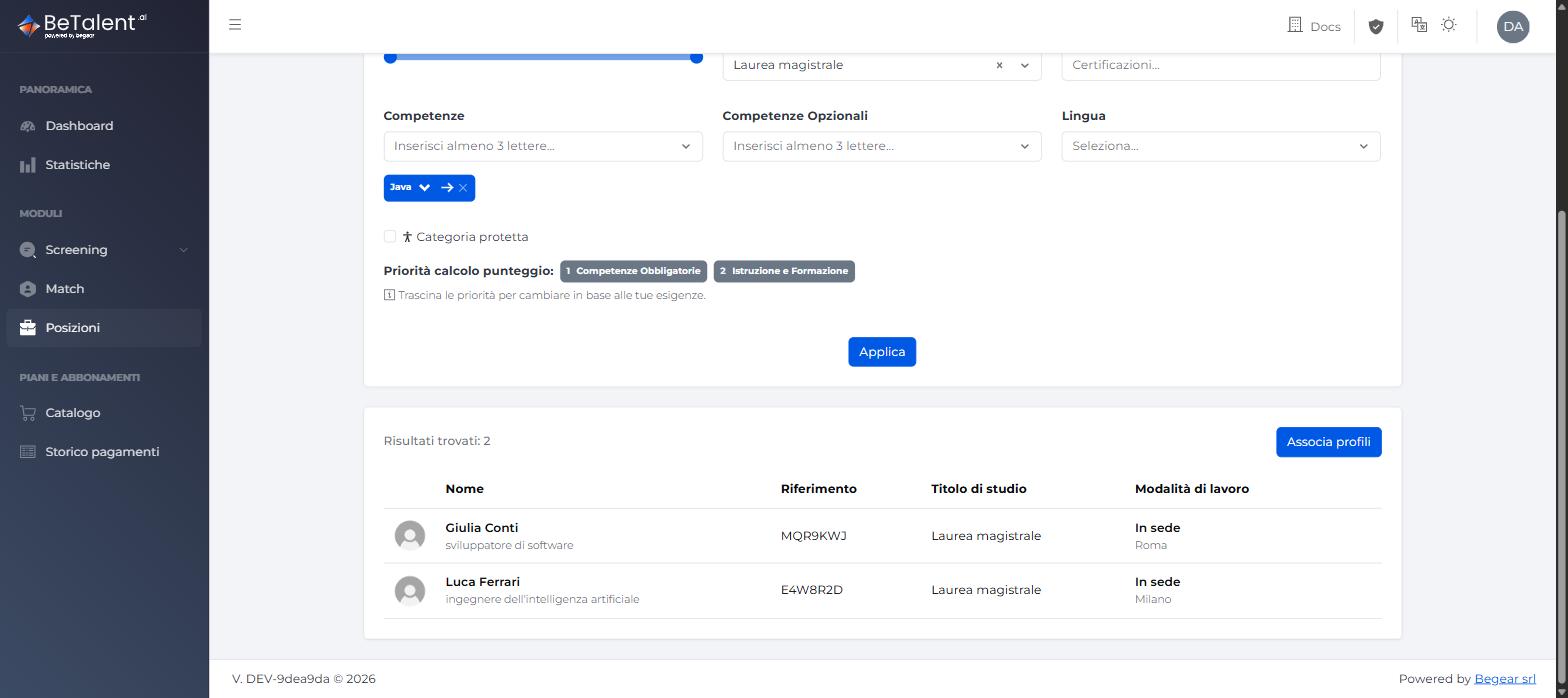Click the Riferimento column header
This screenshot has height=698, width=1568.
(x=819, y=489)
